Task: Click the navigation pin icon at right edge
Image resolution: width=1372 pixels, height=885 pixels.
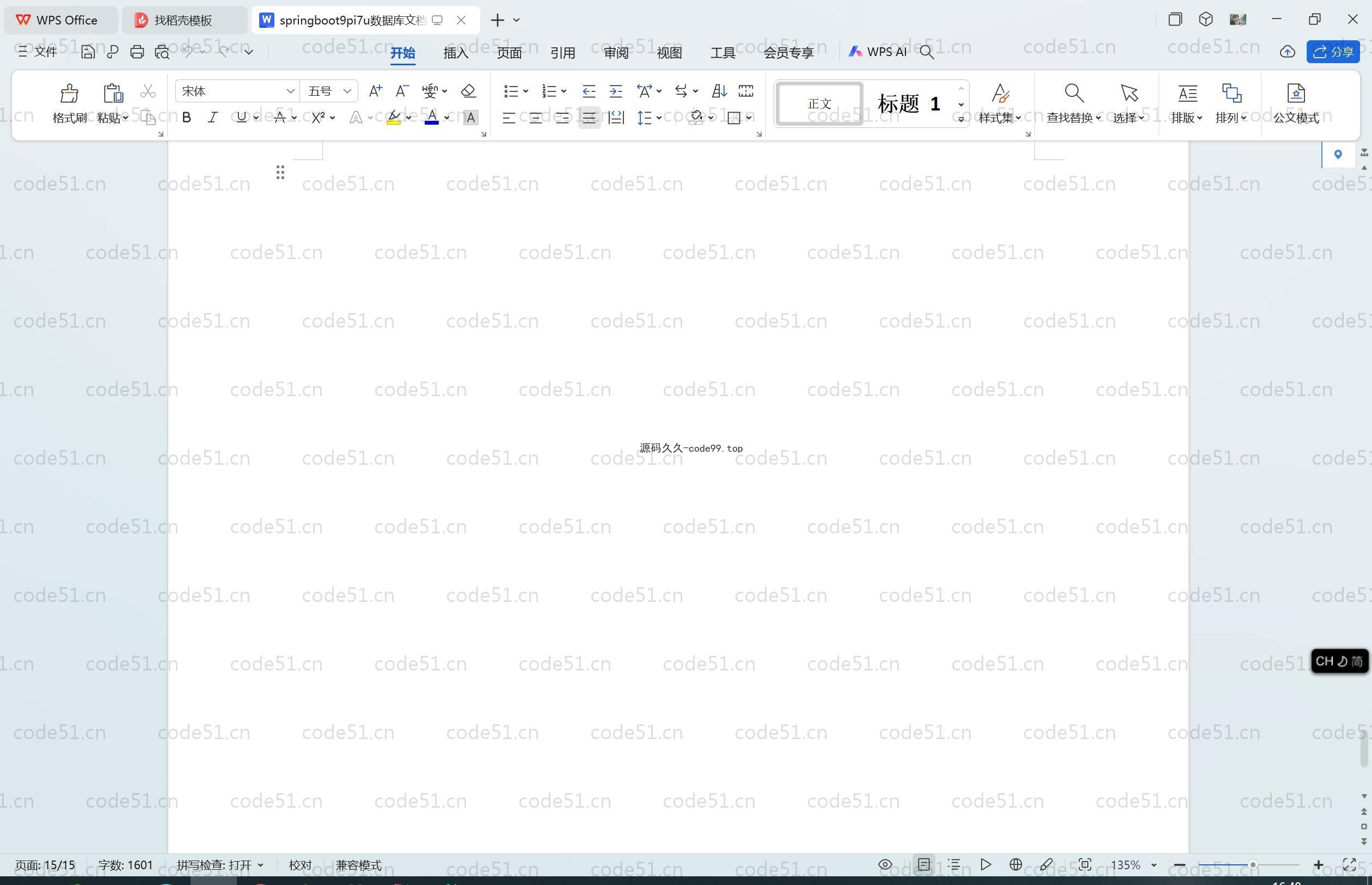Action: tap(1338, 155)
